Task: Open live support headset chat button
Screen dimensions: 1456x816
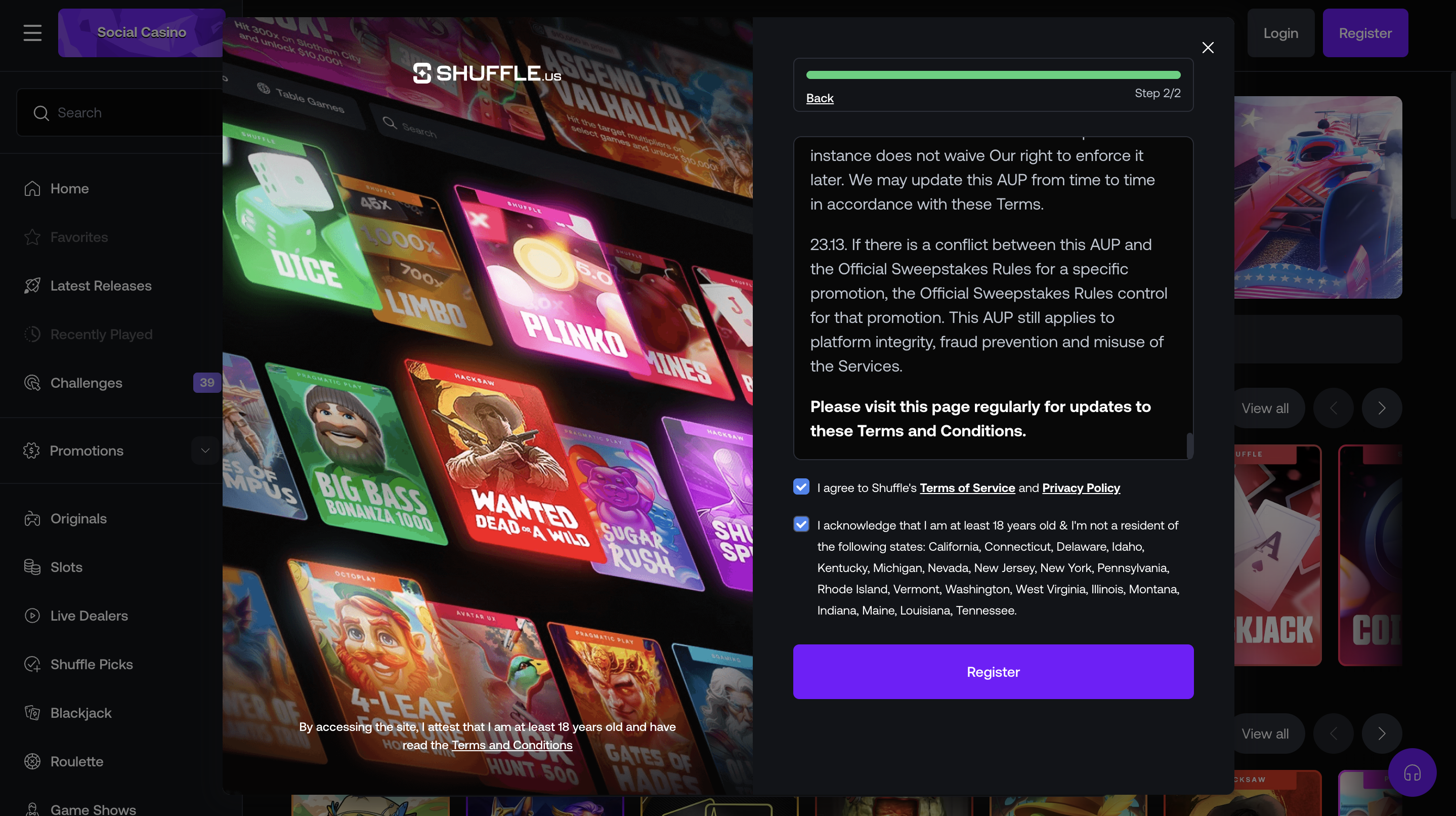Action: pyautogui.click(x=1412, y=772)
